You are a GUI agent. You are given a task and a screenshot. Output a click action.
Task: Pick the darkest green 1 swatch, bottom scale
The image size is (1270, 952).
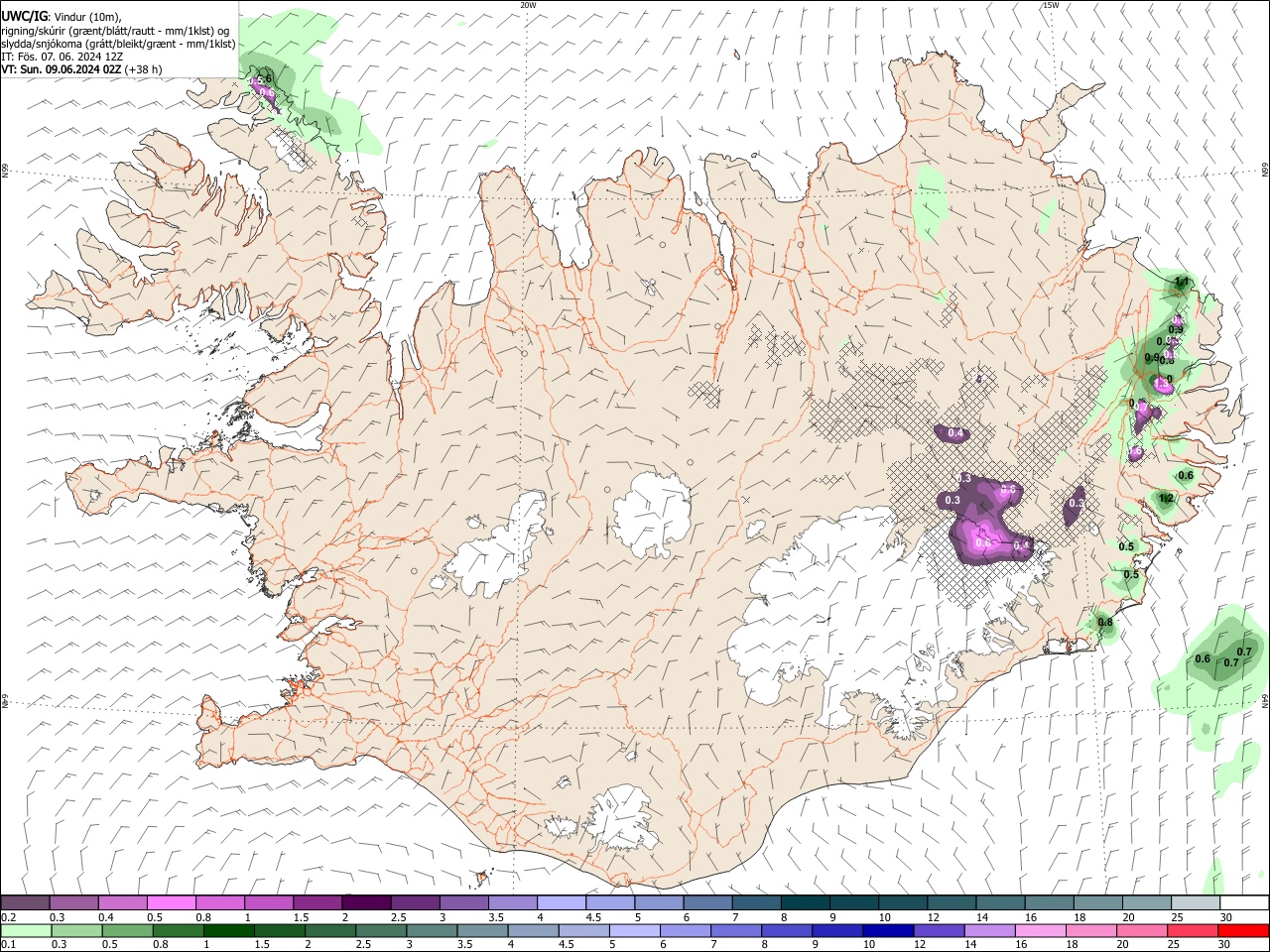click(x=228, y=931)
